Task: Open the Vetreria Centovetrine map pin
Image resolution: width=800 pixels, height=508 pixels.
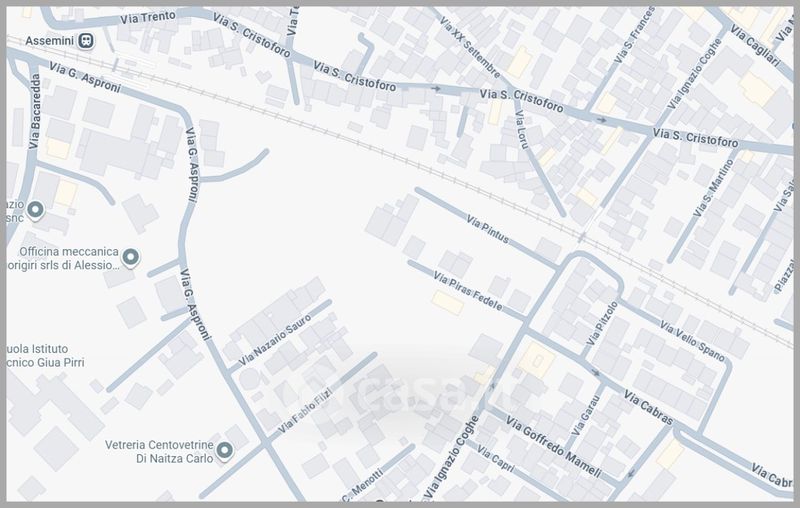Action: click(225, 451)
